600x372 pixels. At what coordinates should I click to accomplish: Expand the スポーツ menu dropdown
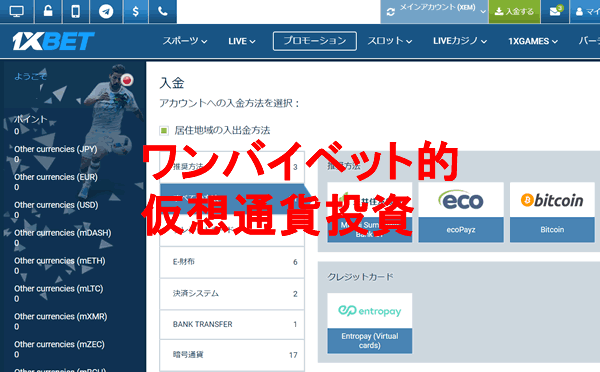coord(185,41)
